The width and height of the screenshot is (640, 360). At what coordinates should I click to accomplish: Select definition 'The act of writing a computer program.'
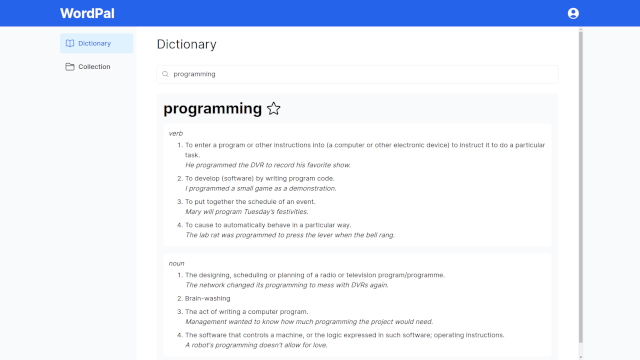point(247,312)
